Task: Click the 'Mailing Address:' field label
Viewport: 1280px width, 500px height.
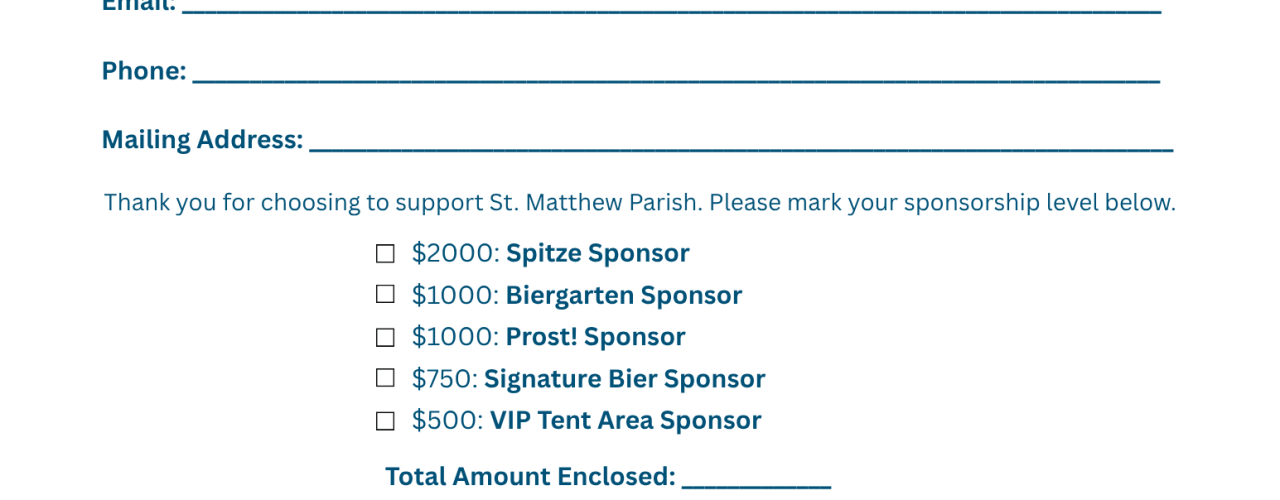Action: [202, 140]
